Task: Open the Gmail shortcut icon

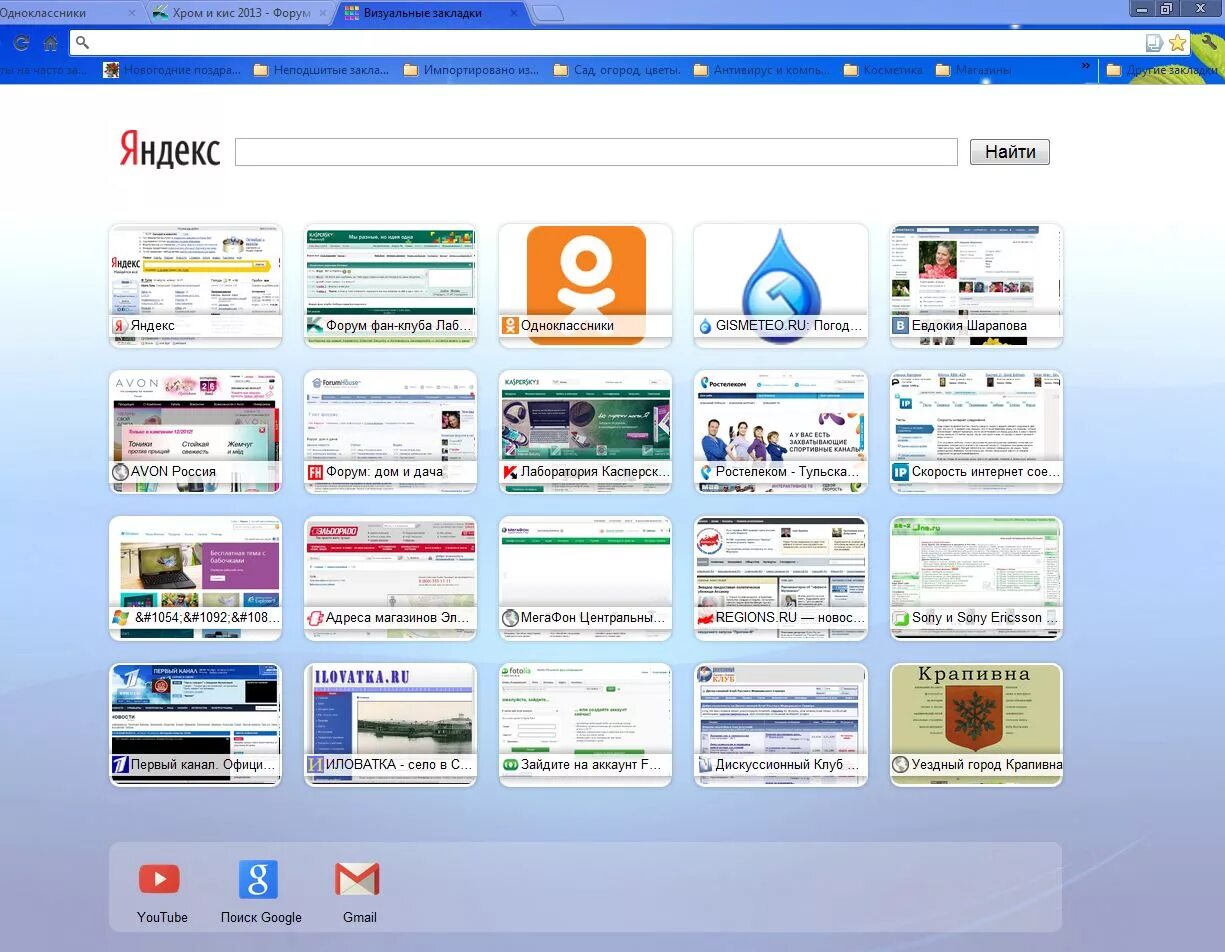Action: (x=357, y=879)
